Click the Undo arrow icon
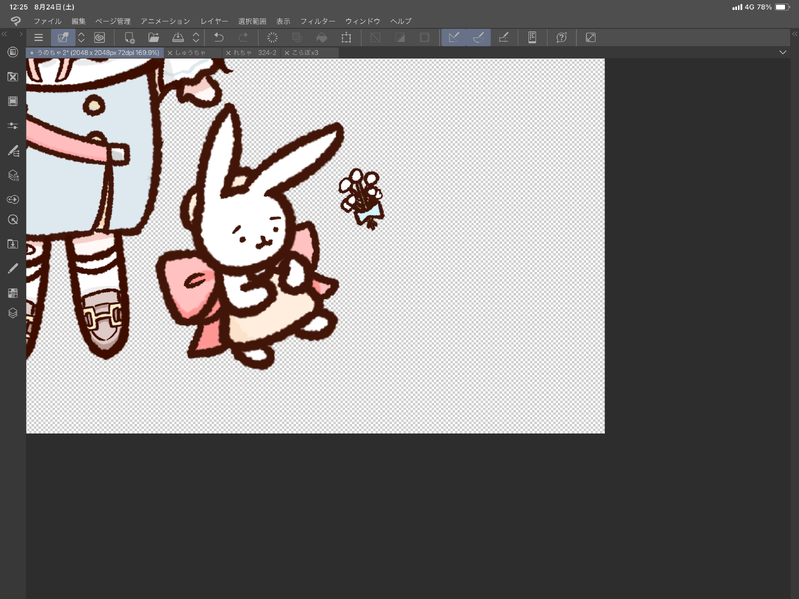 tap(219, 38)
